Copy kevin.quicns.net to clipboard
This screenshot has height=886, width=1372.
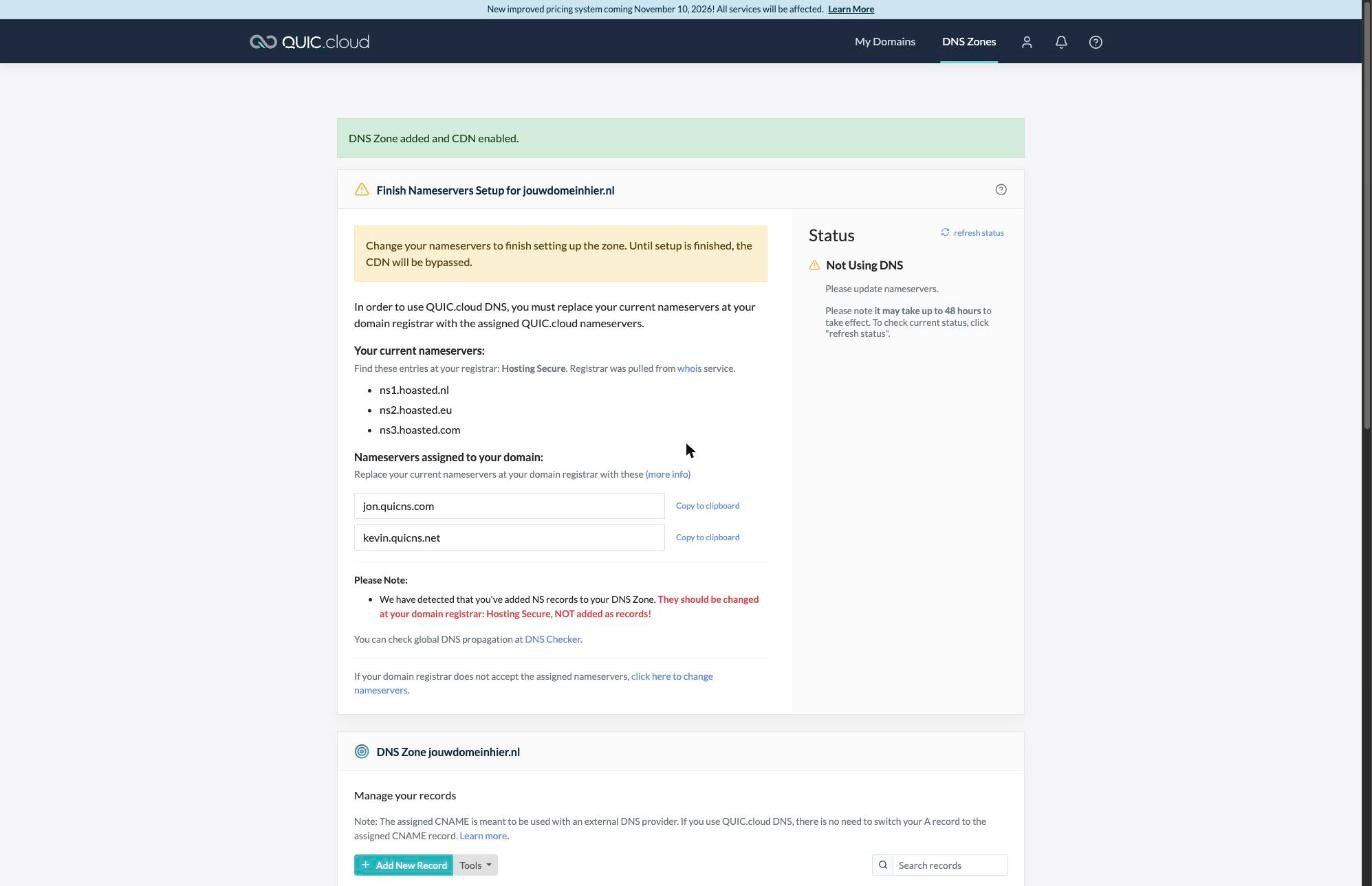[x=708, y=537]
